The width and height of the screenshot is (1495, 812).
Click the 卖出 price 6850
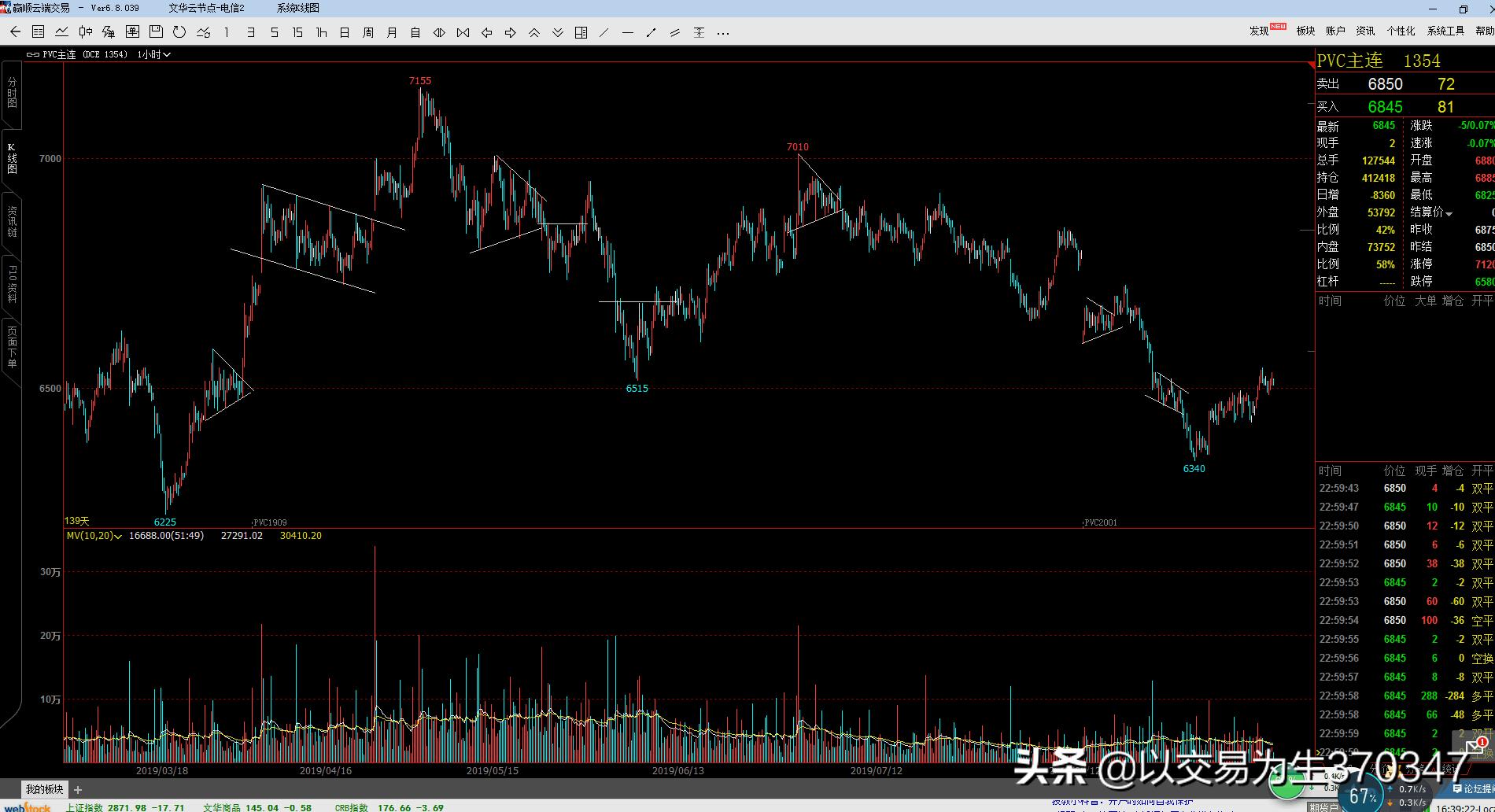(1385, 83)
